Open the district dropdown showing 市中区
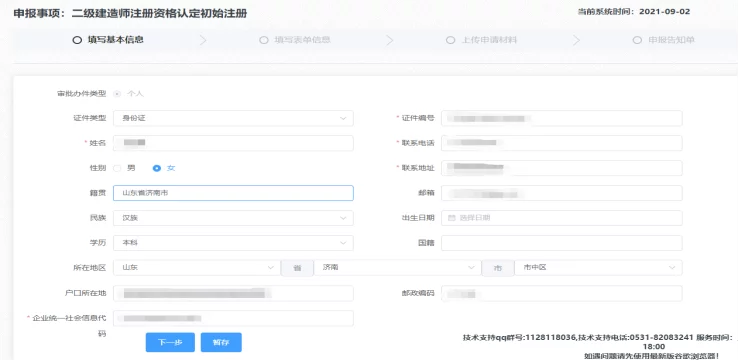Image resolution: width=739 pixels, height=361 pixels. click(x=598, y=268)
